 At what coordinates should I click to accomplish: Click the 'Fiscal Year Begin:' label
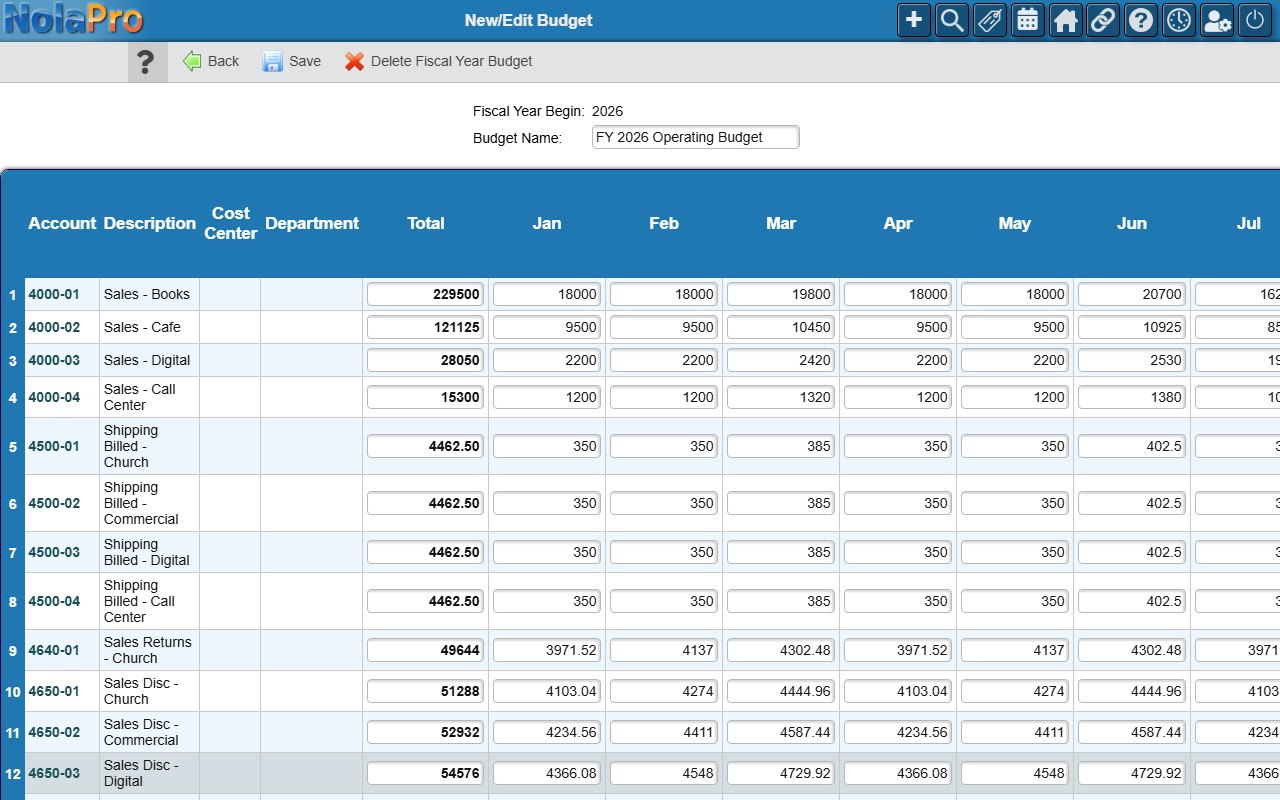[529, 111]
